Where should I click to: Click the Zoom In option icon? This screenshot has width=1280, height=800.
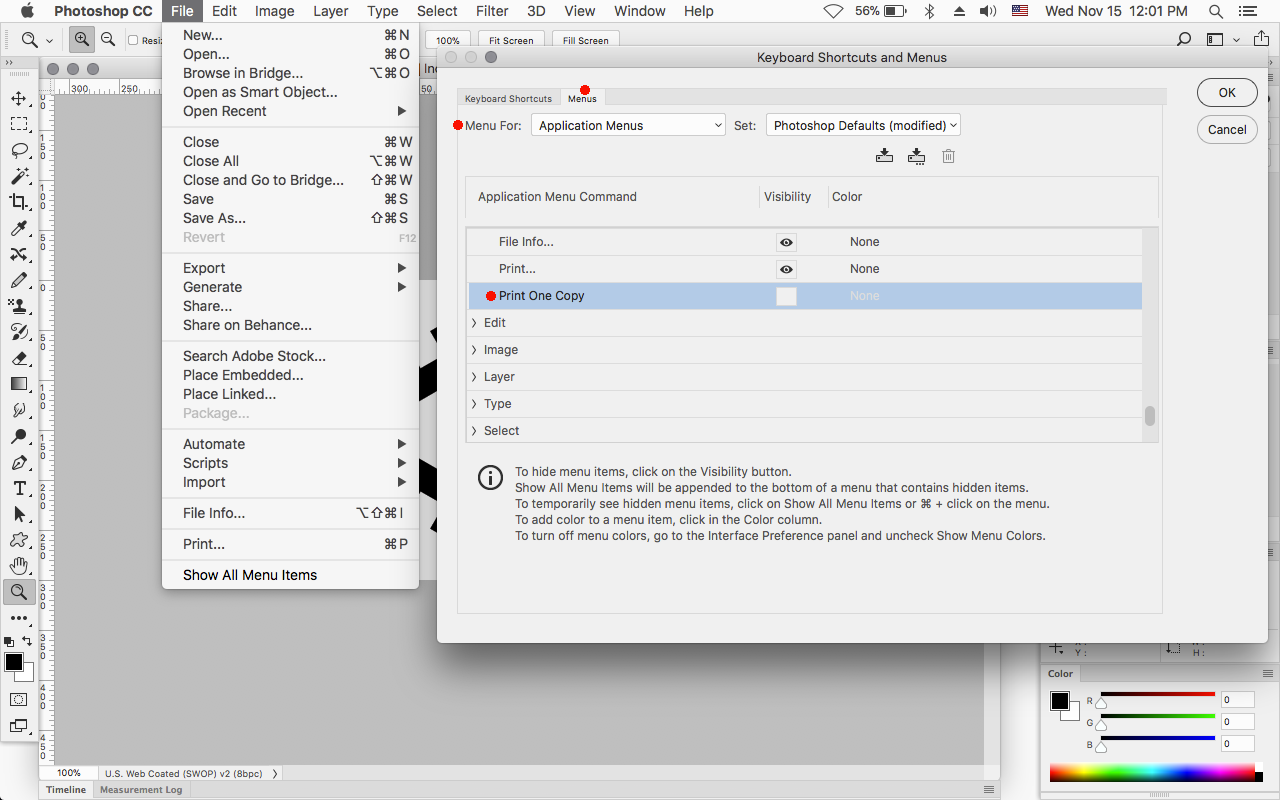tap(82, 40)
